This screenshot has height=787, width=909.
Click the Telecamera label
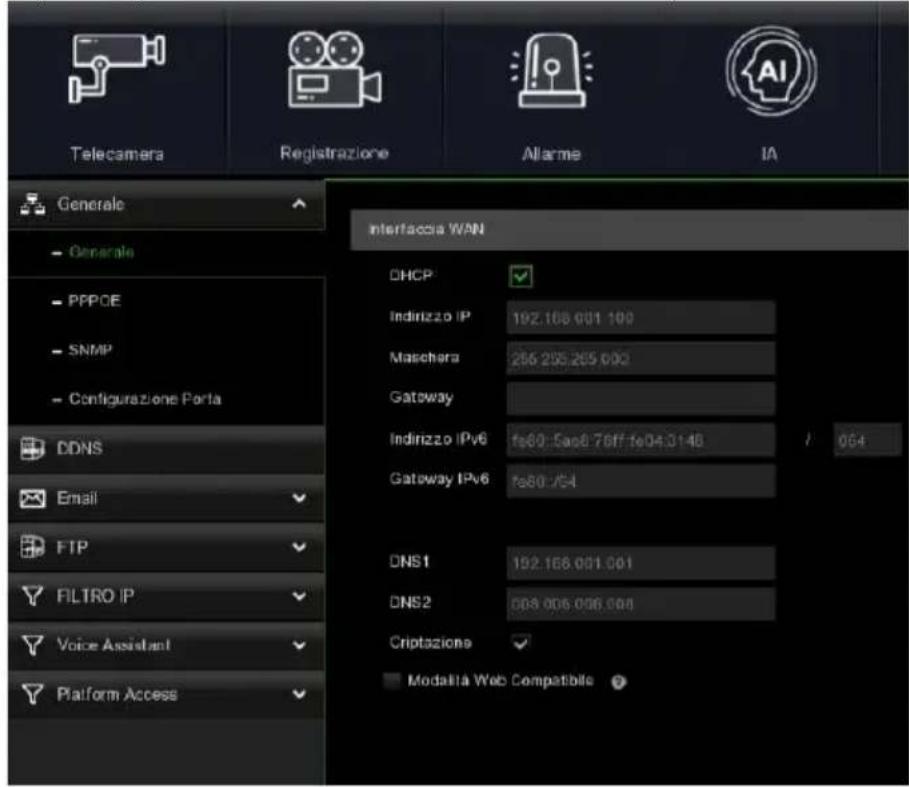click(x=117, y=154)
